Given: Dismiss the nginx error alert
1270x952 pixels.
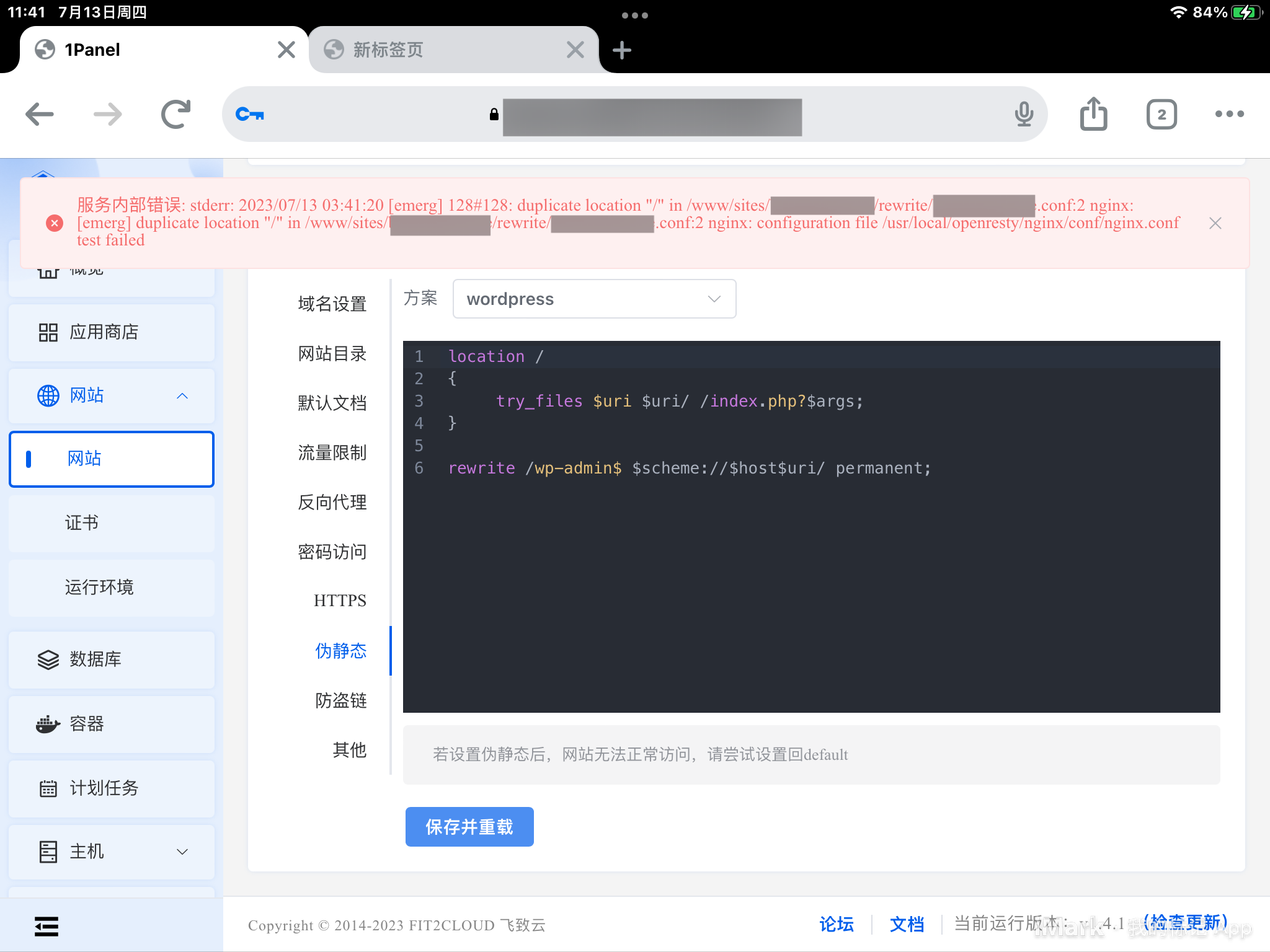Looking at the screenshot, I should pos(1215,223).
